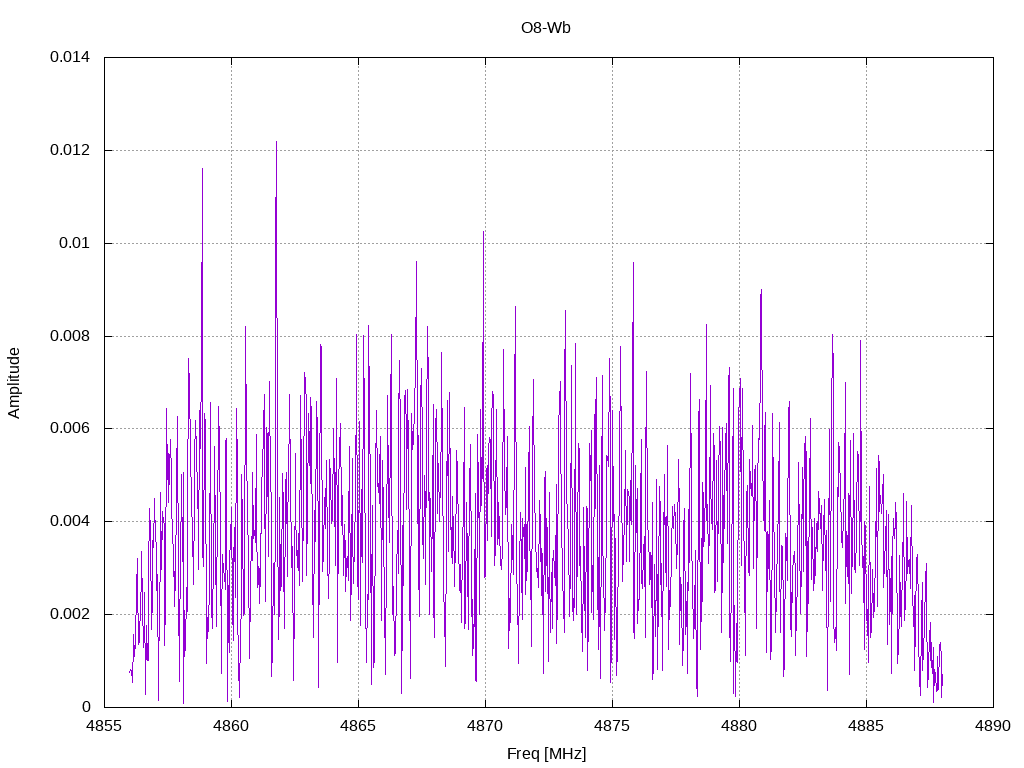Click the 0.01 y-axis tick label
The width and height of the screenshot is (1024, 768).
pos(74,243)
